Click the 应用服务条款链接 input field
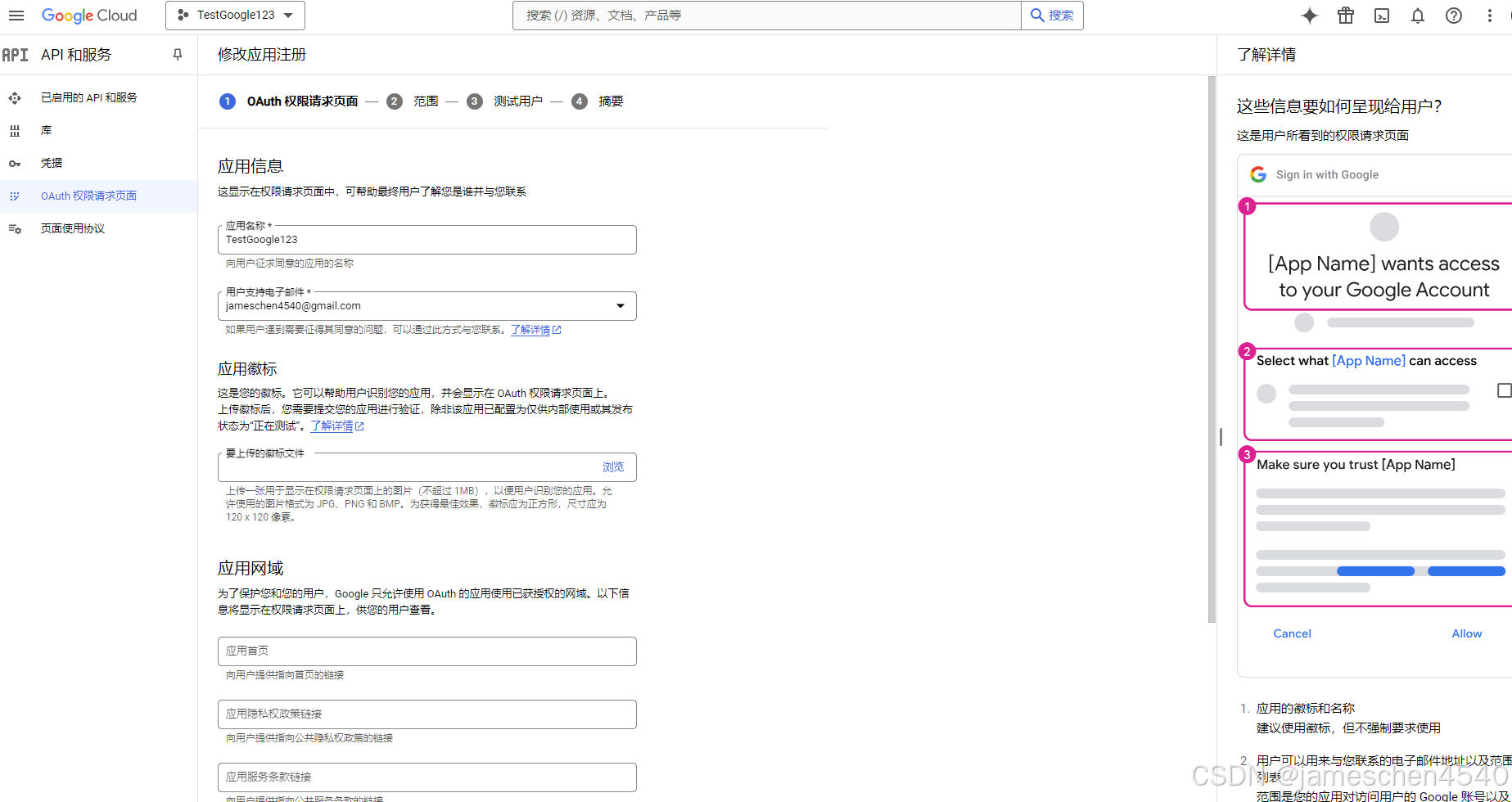The height and width of the screenshot is (802, 1512). point(427,777)
